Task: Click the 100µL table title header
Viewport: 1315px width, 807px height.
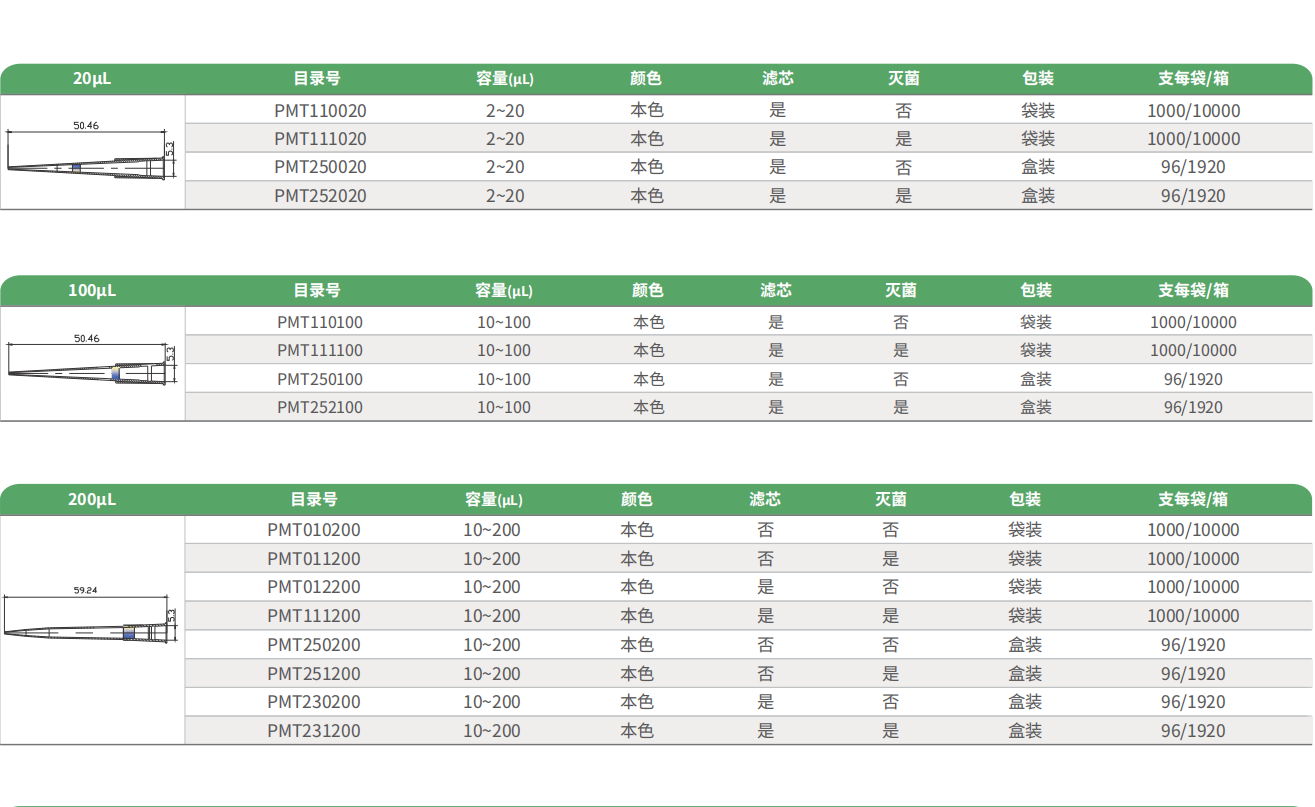Action: click(92, 291)
